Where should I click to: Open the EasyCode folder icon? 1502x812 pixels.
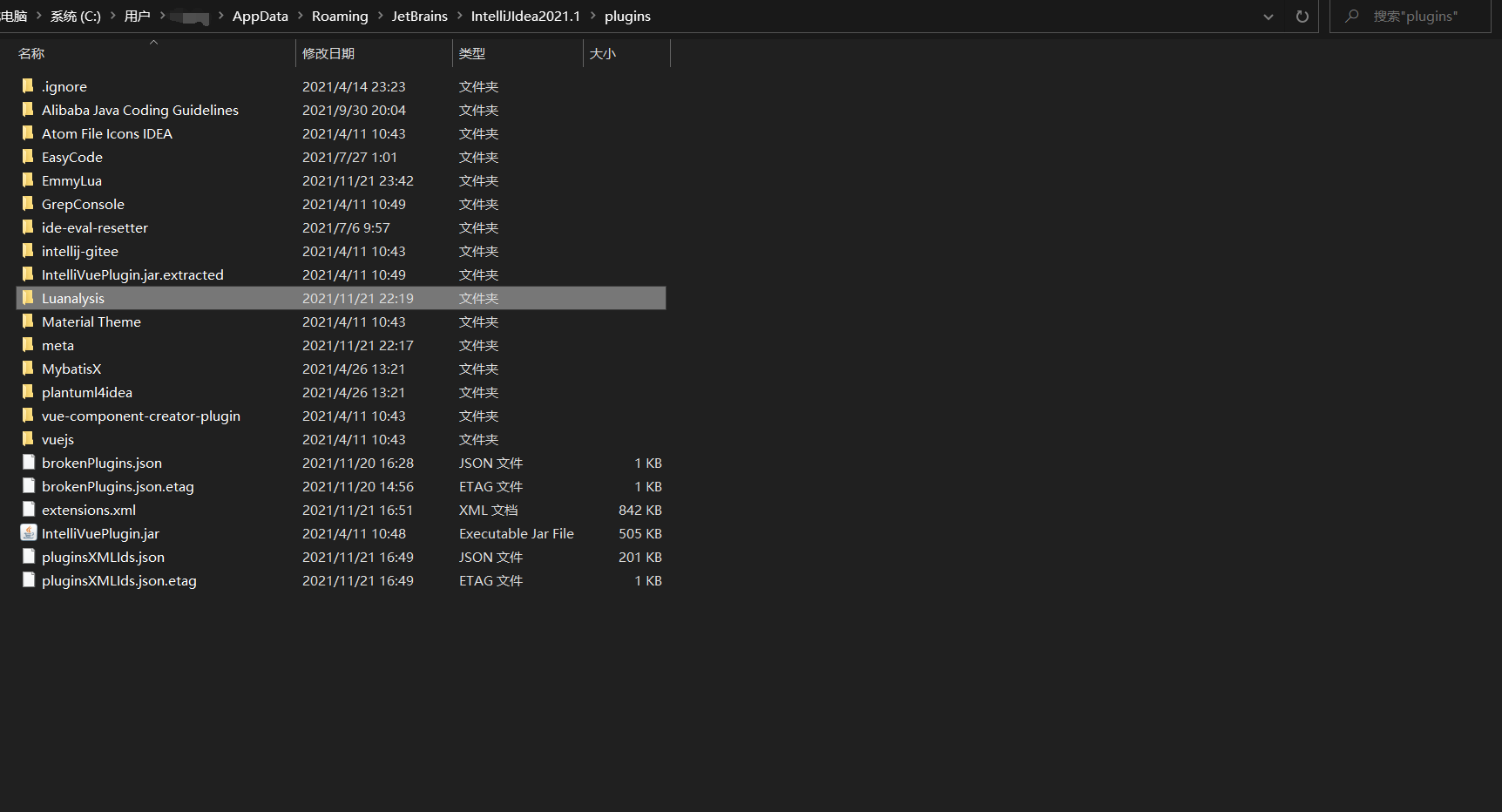click(x=28, y=157)
